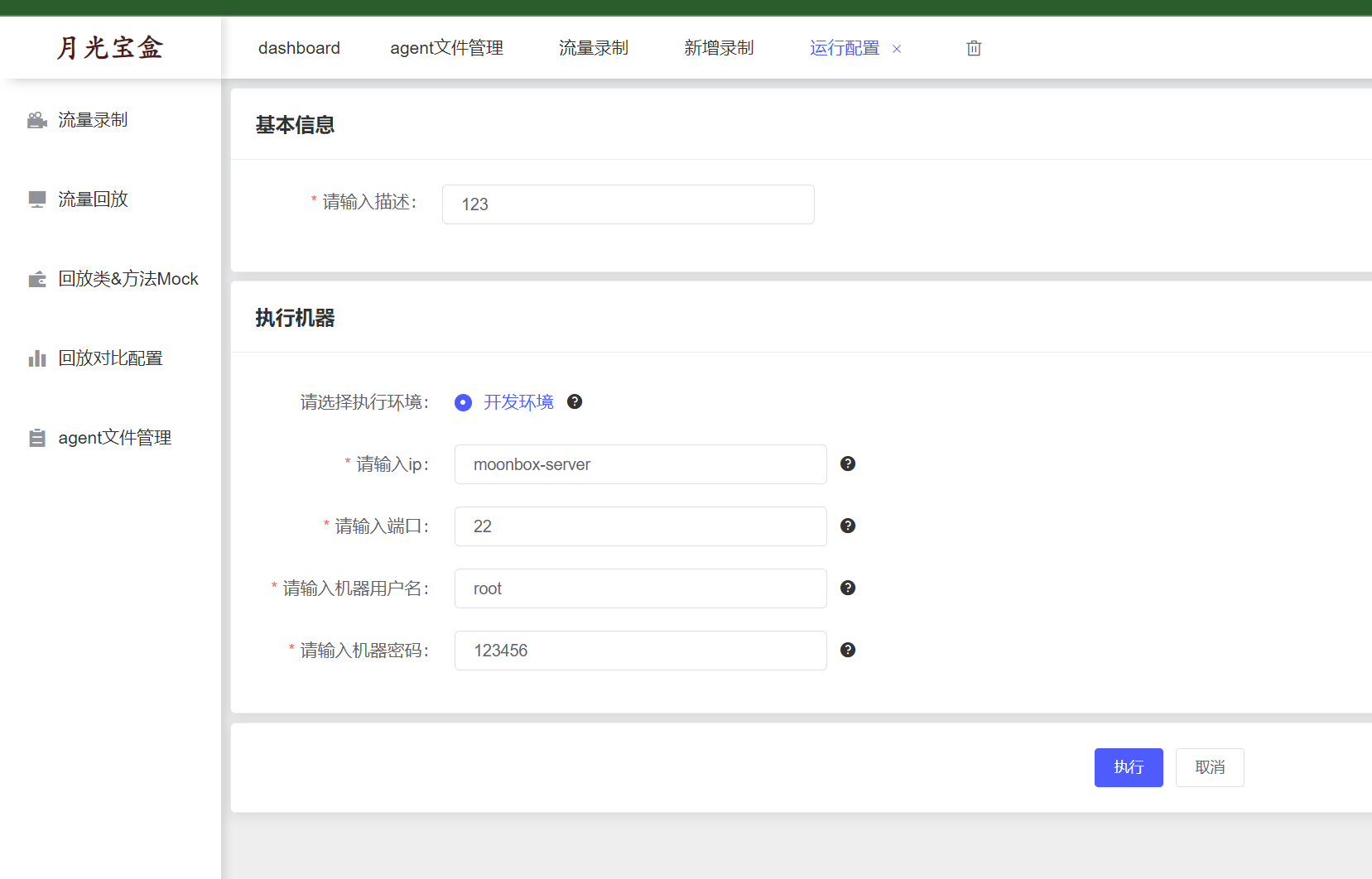Click help icon beside 端口 field
This screenshot has height=879, width=1372.
[x=848, y=526]
